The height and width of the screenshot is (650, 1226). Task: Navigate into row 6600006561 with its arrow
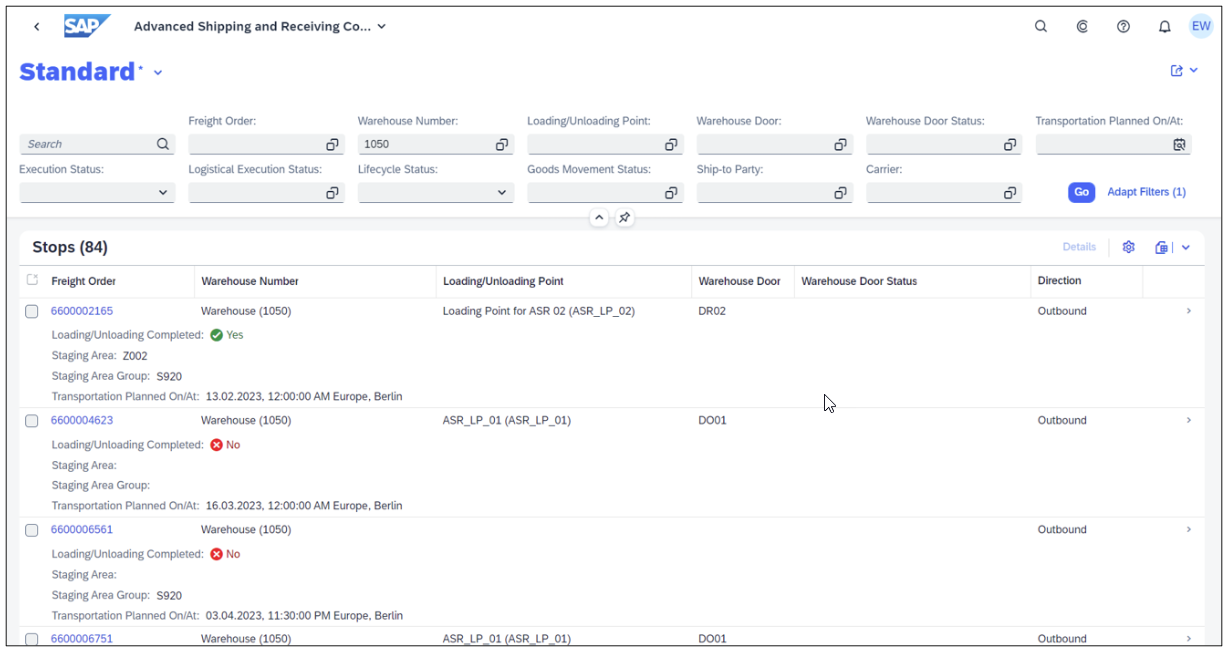(x=1188, y=529)
